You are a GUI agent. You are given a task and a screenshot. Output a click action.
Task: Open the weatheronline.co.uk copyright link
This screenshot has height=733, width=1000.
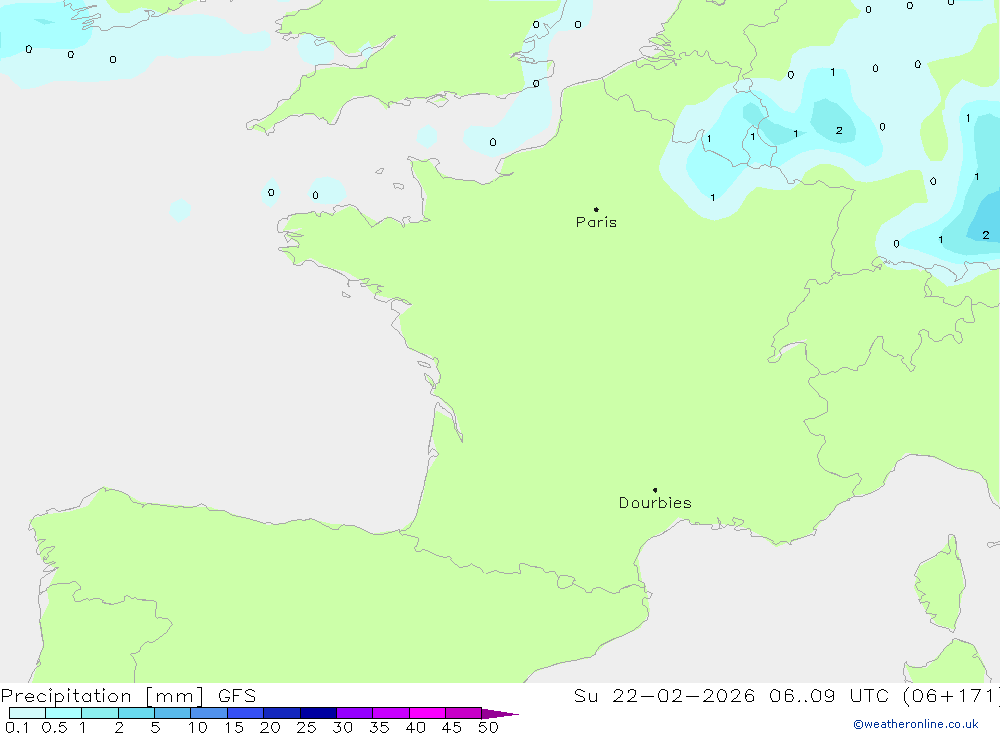(916, 724)
